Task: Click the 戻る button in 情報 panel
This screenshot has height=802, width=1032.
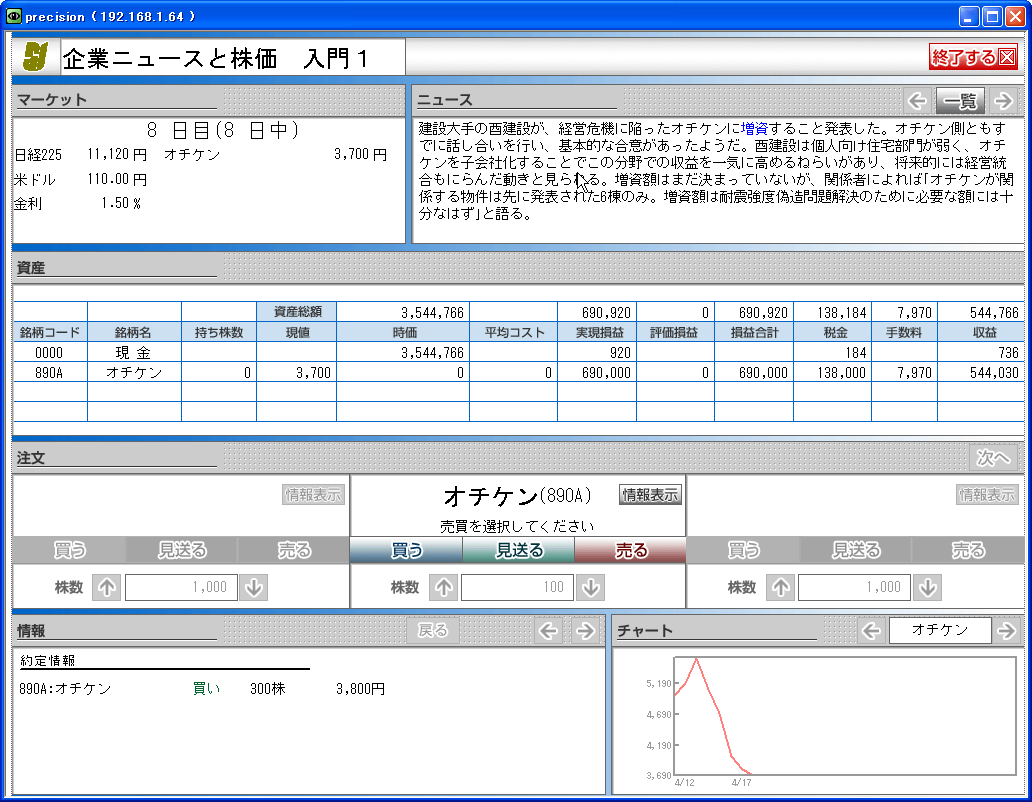Action: (432, 630)
